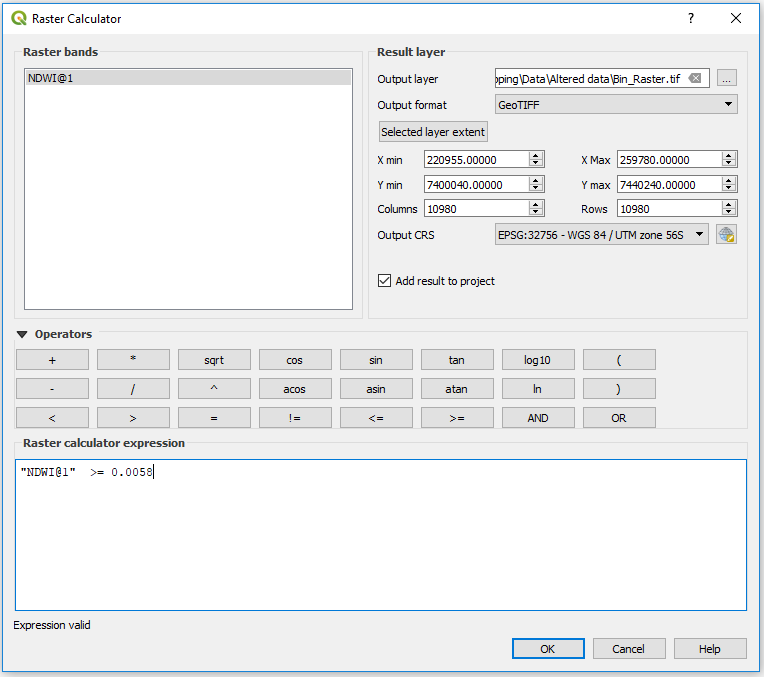The height and width of the screenshot is (677, 764).
Task: Expand the Output CRS combo box
Action: pyautogui.click(x=601, y=235)
